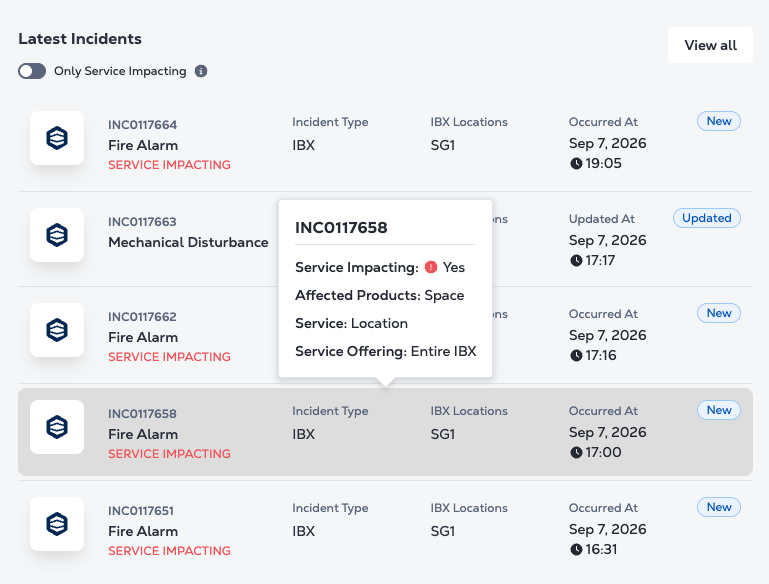
Task: Click the Updated badge on INC0117663
Action: coord(707,218)
